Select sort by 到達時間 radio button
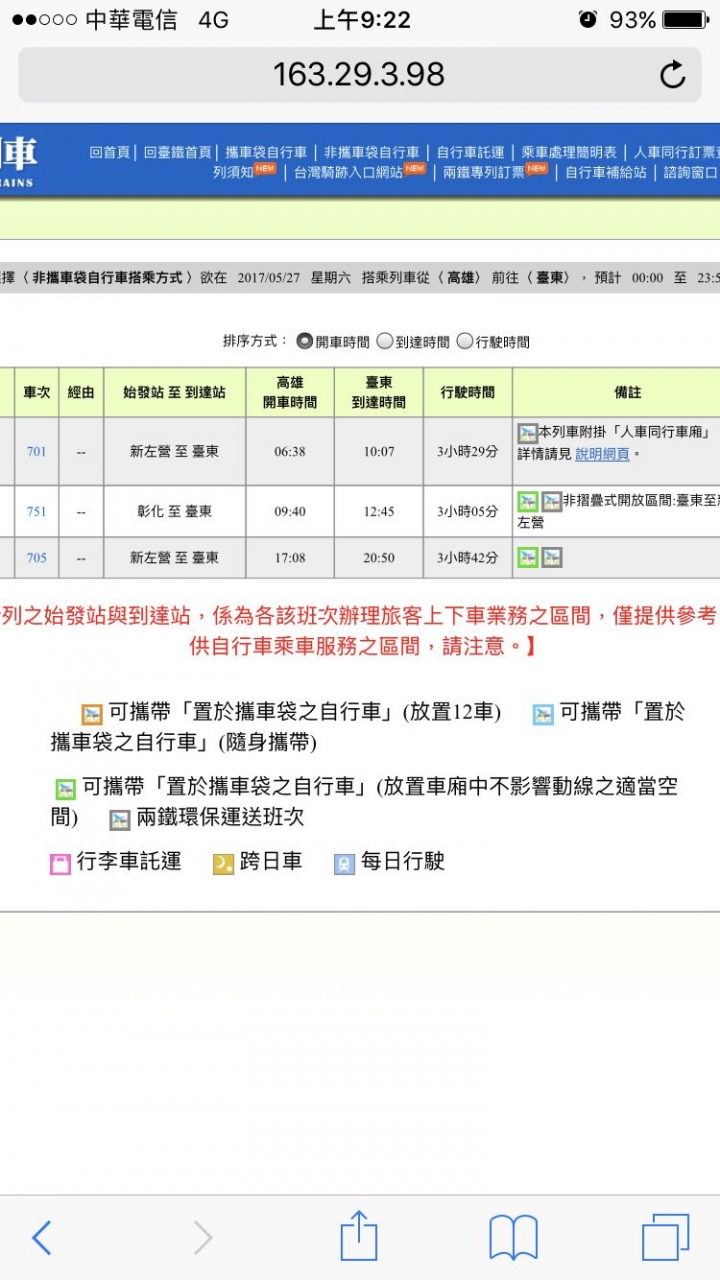 pyautogui.click(x=384, y=341)
